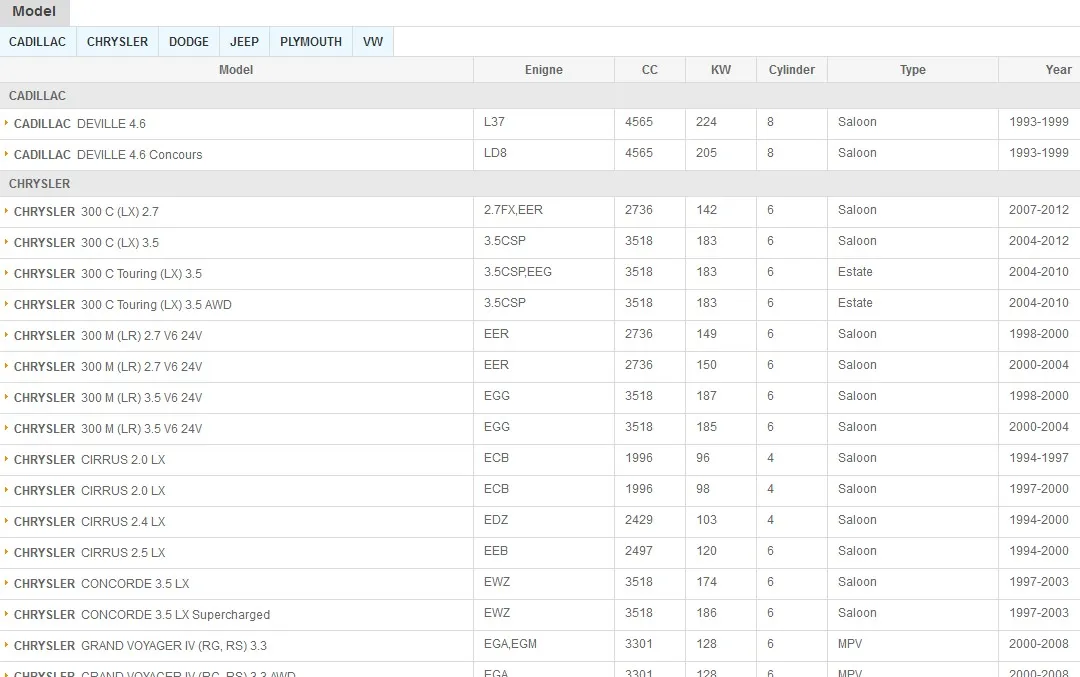This screenshot has width=1080, height=677.
Task: Switch to the CADILLAC brand tab
Action: tap(38, 42)
